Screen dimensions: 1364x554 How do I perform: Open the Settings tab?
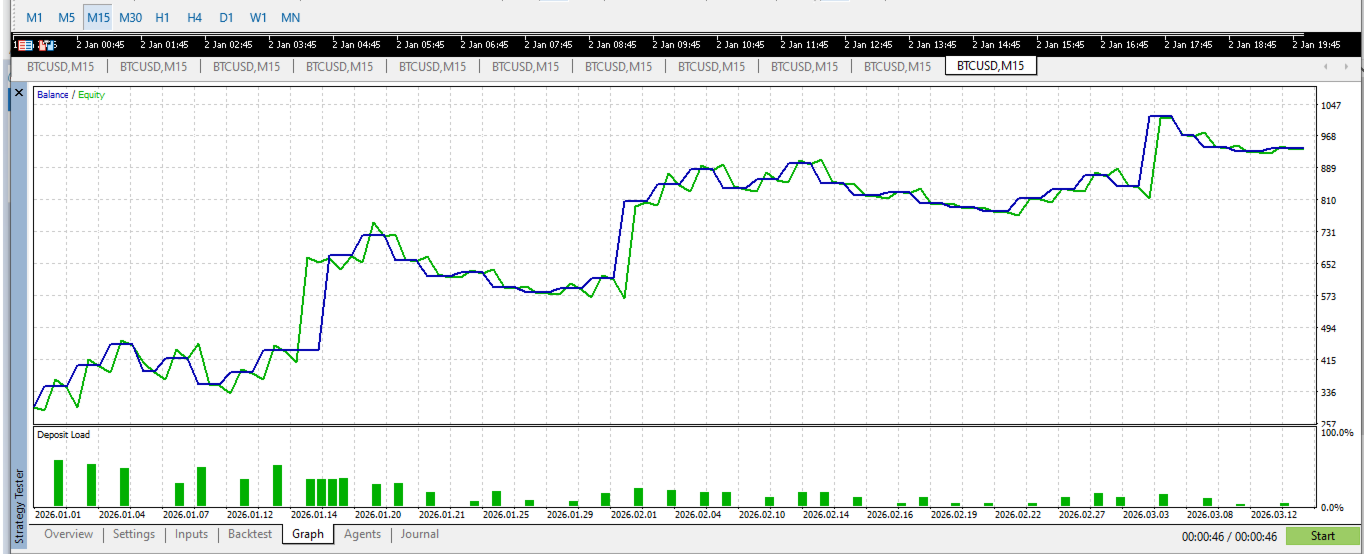coord(134,534)
